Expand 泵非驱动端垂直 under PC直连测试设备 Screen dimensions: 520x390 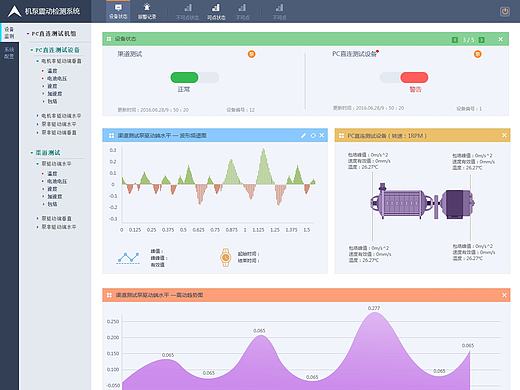(x=38, y=133)
